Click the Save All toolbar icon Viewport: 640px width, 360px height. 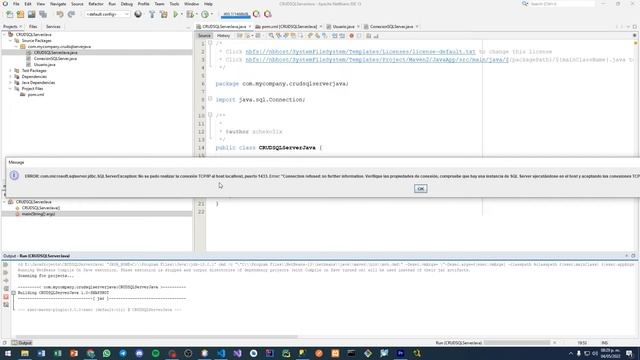pyautogui.click(x=43, y=14)
